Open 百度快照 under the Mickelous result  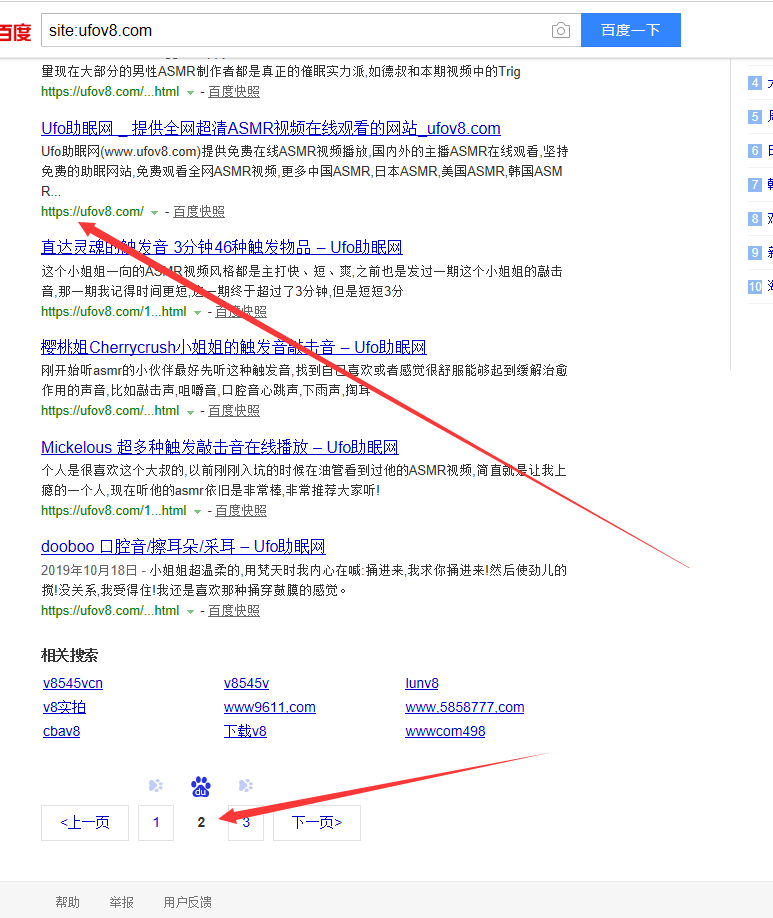(241, 511)
